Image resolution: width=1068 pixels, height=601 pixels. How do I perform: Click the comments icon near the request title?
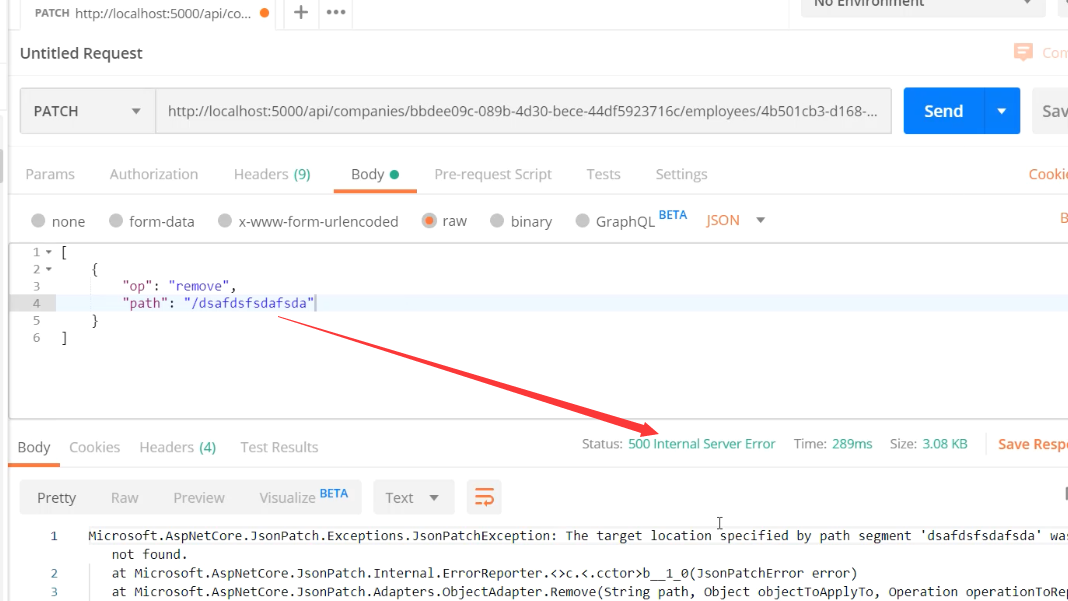[1023, 52]
